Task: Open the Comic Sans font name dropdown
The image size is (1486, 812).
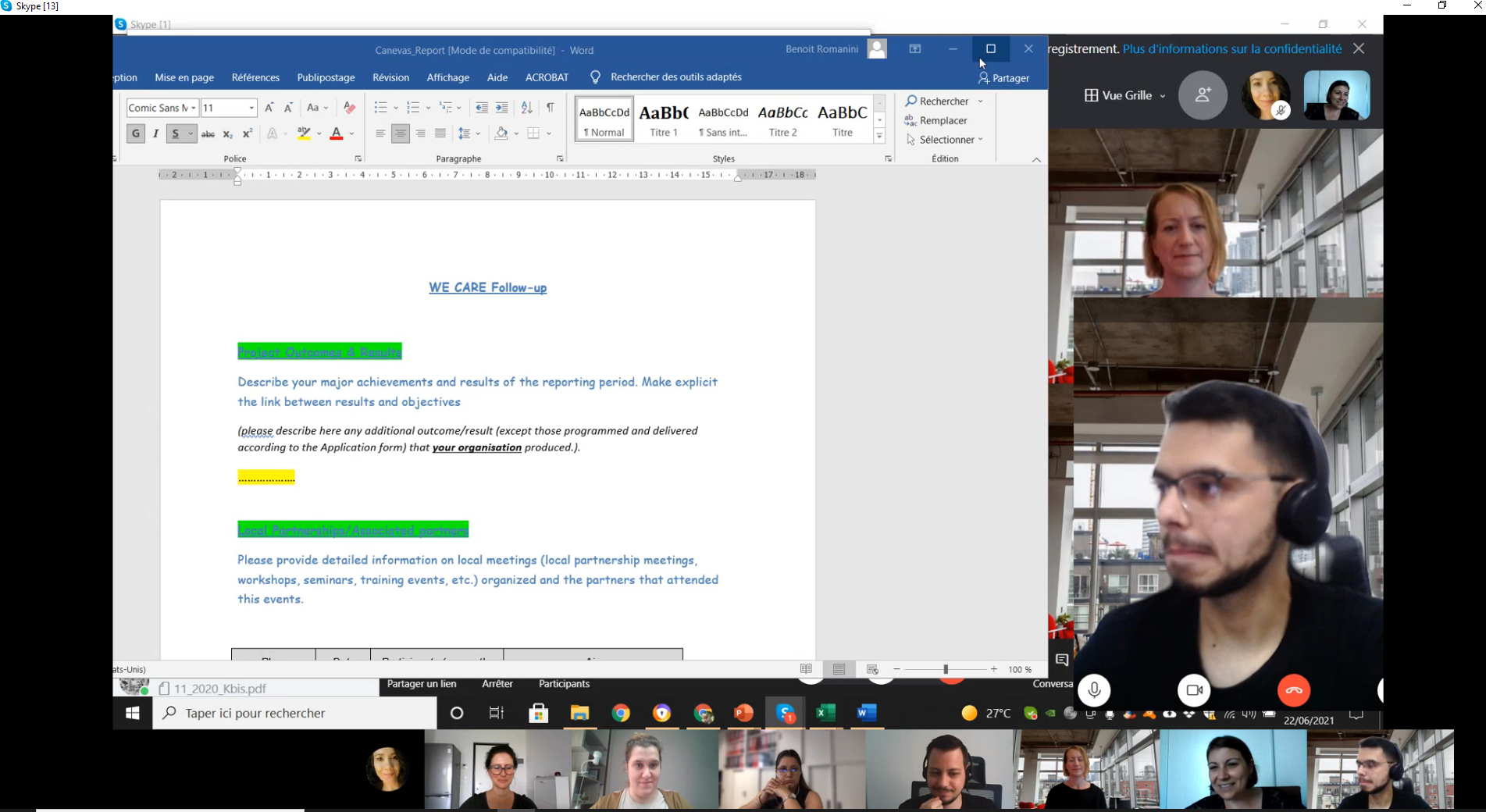Action: 193,108
